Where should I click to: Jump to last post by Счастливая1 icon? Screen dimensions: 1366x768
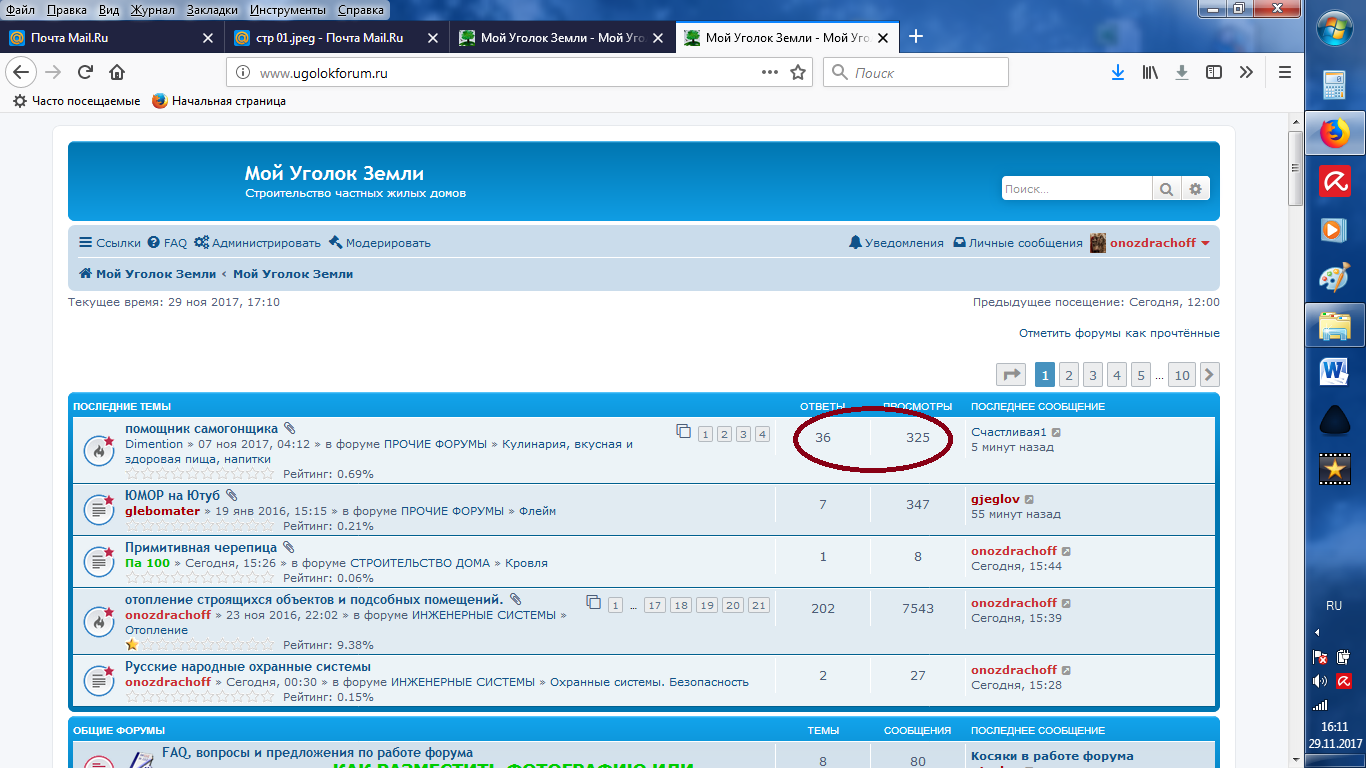(x=1057, y=433)
